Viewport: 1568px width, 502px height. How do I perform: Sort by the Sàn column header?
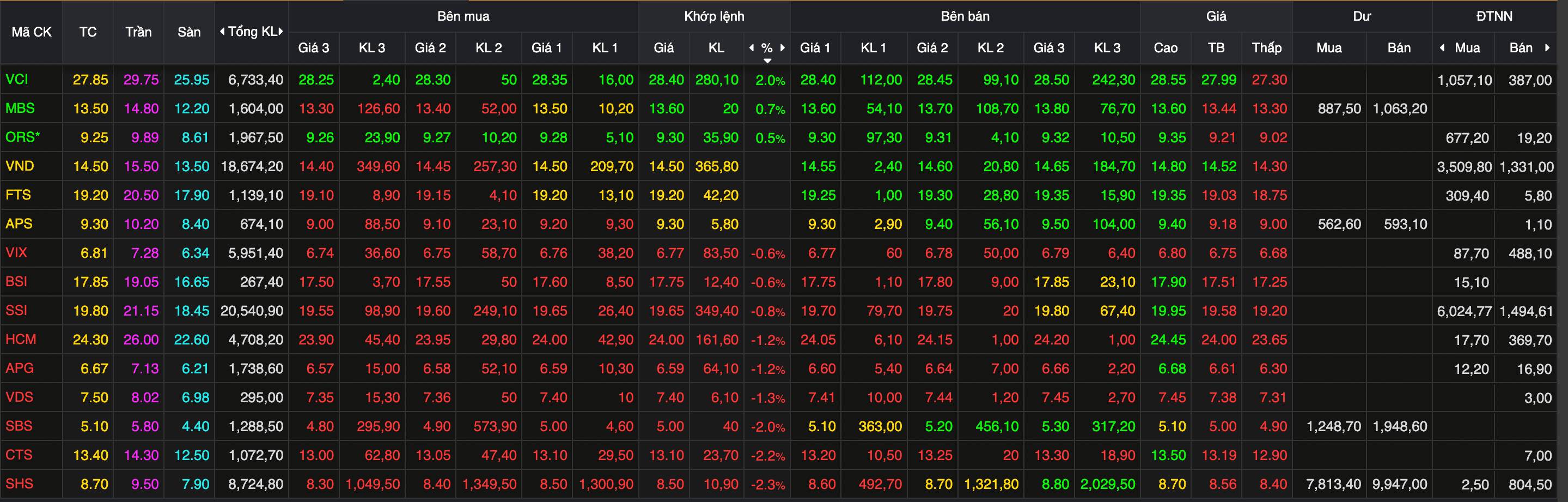click(x=188, y=32)
